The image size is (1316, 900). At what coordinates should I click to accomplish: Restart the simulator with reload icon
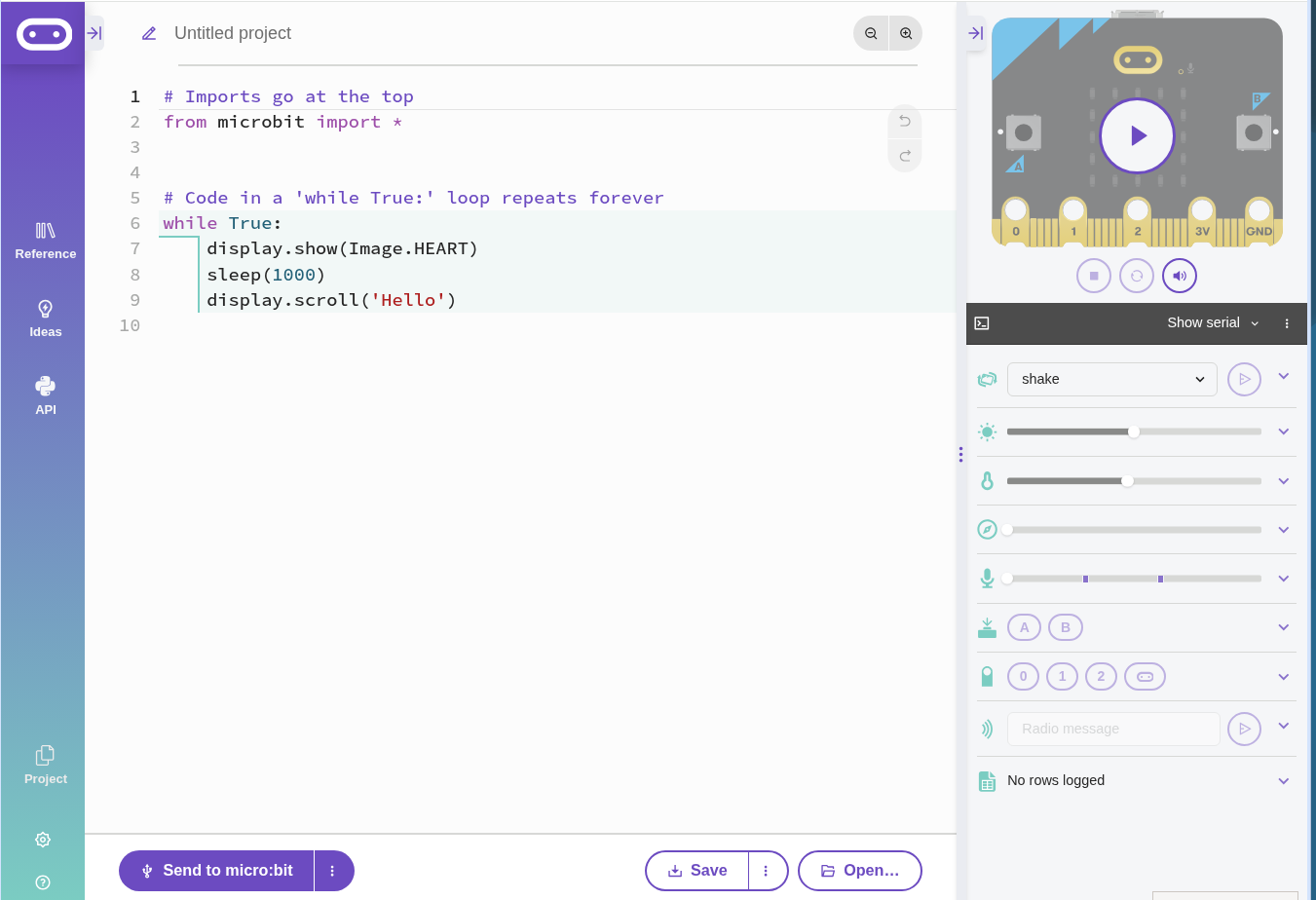(x=1137, y=276)
